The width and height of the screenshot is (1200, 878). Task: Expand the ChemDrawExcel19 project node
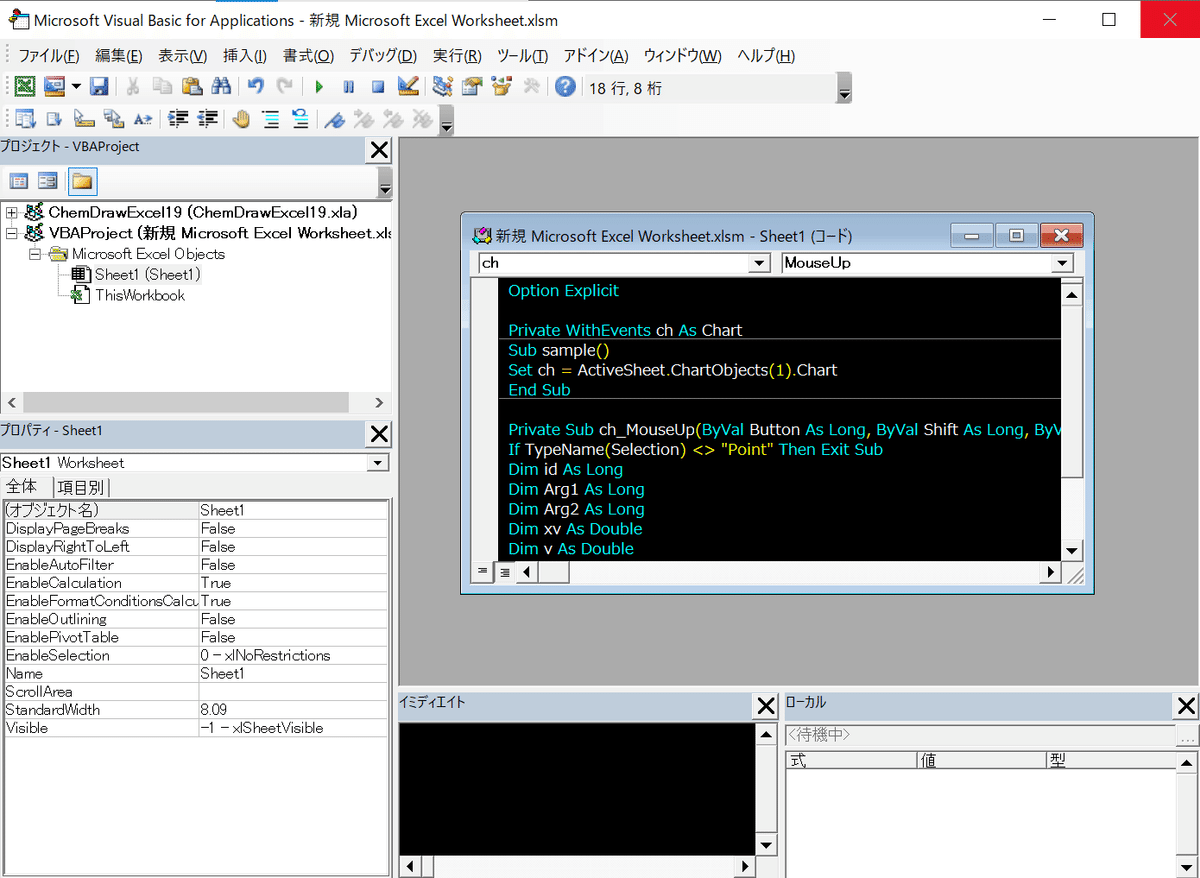[x=12, y=212]
